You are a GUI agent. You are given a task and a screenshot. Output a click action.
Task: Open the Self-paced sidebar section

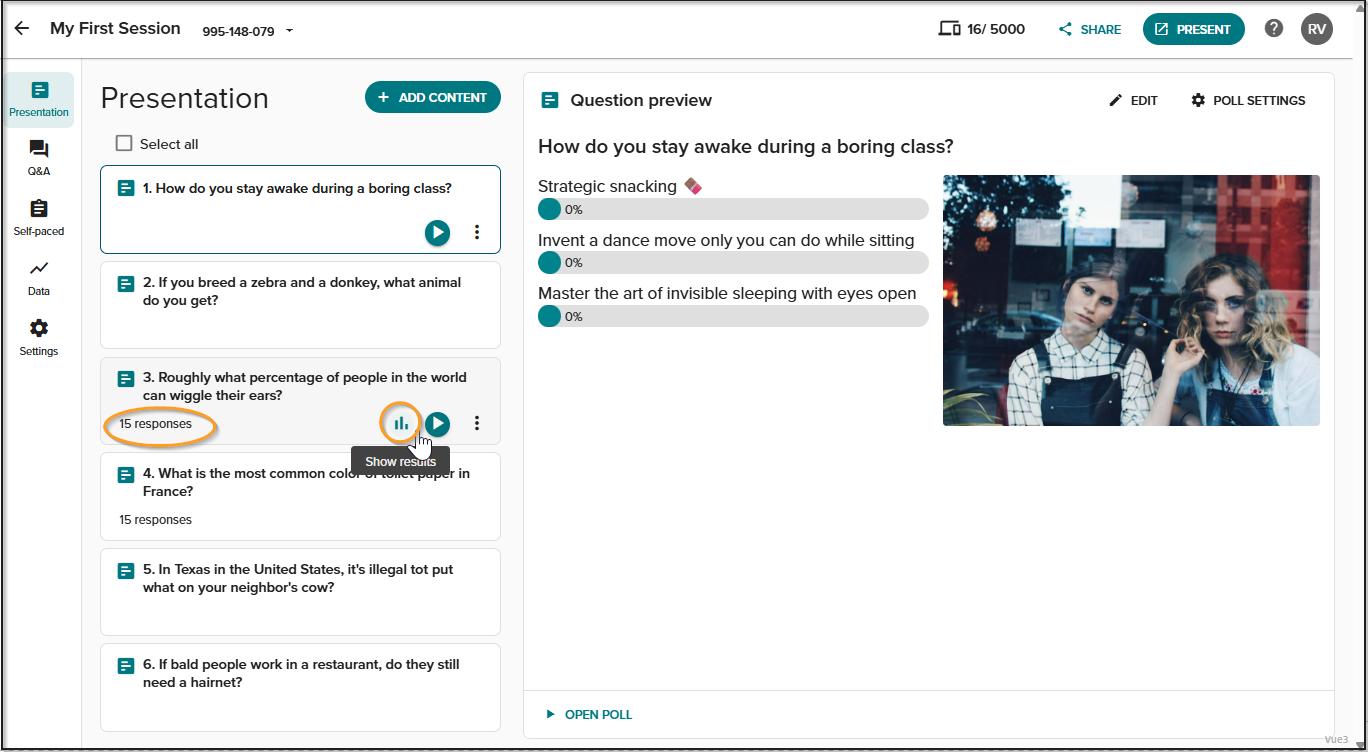tap(39, 218)
